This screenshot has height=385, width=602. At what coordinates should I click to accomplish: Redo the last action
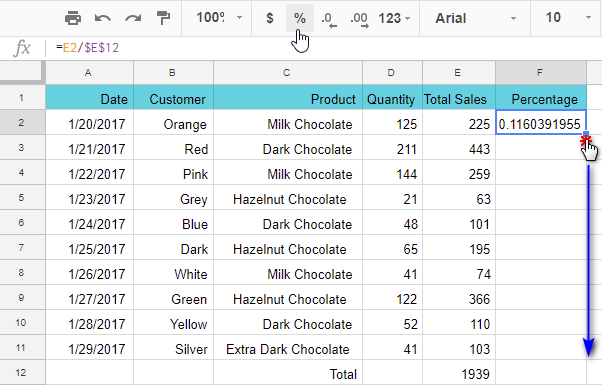point(133,18)
